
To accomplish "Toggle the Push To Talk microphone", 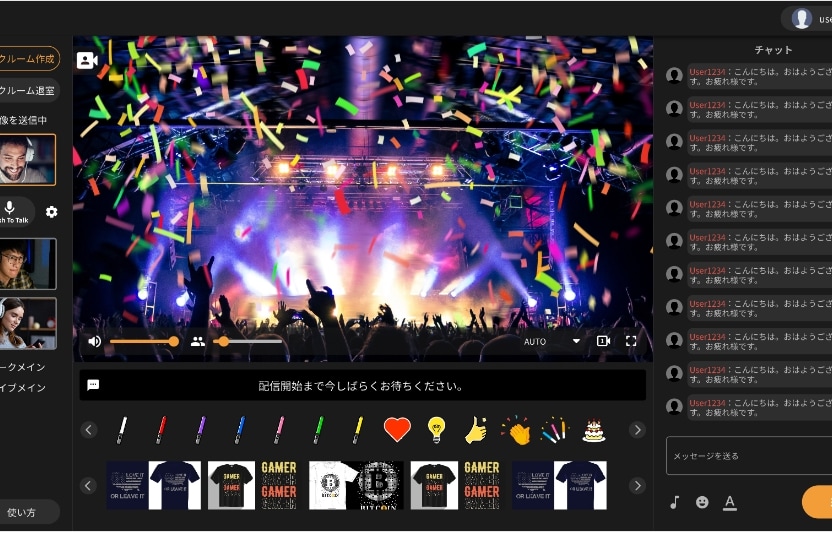I will (x=12, y=212).
